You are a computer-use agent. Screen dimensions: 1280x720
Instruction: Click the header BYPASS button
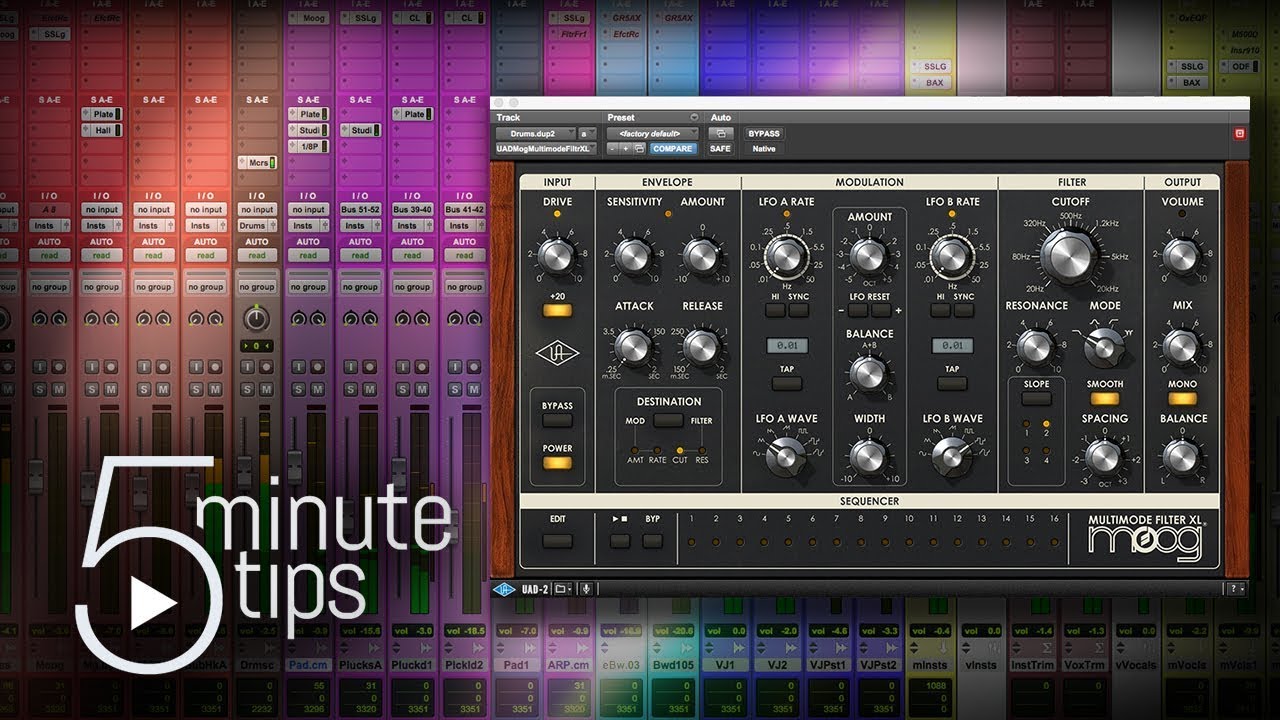tap(764, 133)
